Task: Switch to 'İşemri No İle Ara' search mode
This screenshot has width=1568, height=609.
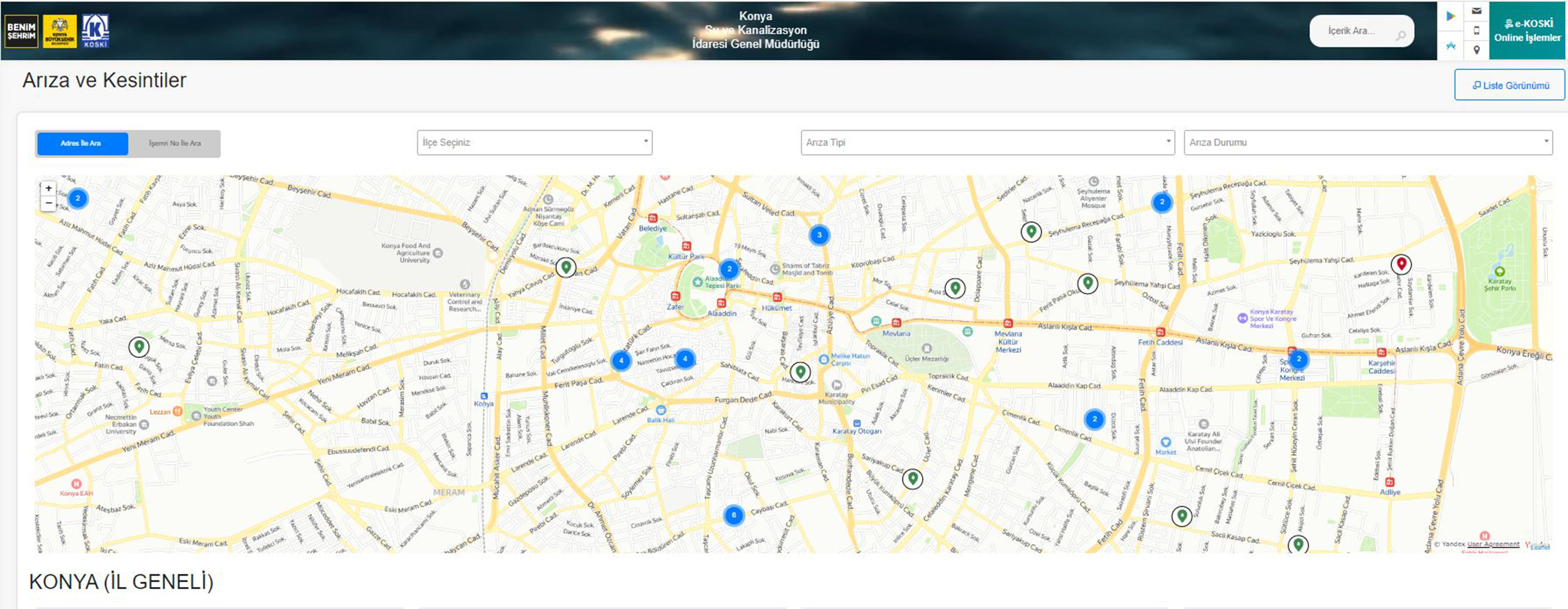Action: [x=175, y=143]
